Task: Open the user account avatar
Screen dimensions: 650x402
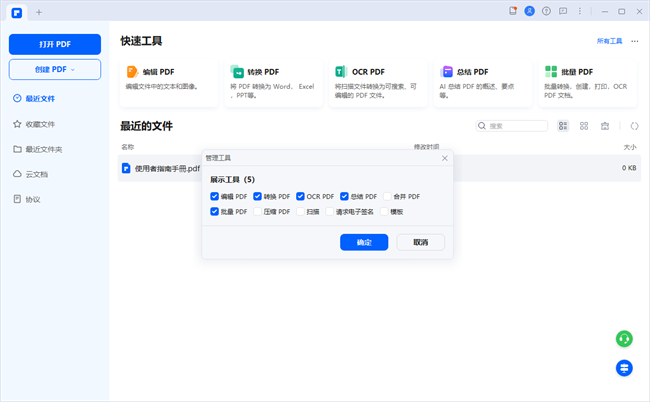Action: (x=529, y=11)
